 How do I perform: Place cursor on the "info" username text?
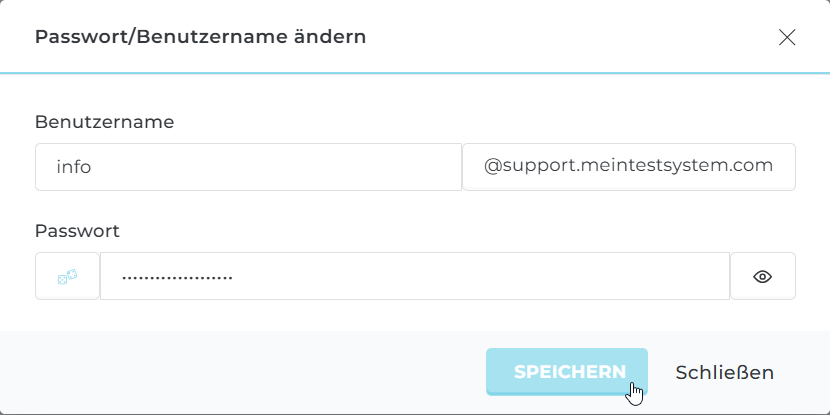(x=74, y=167)
